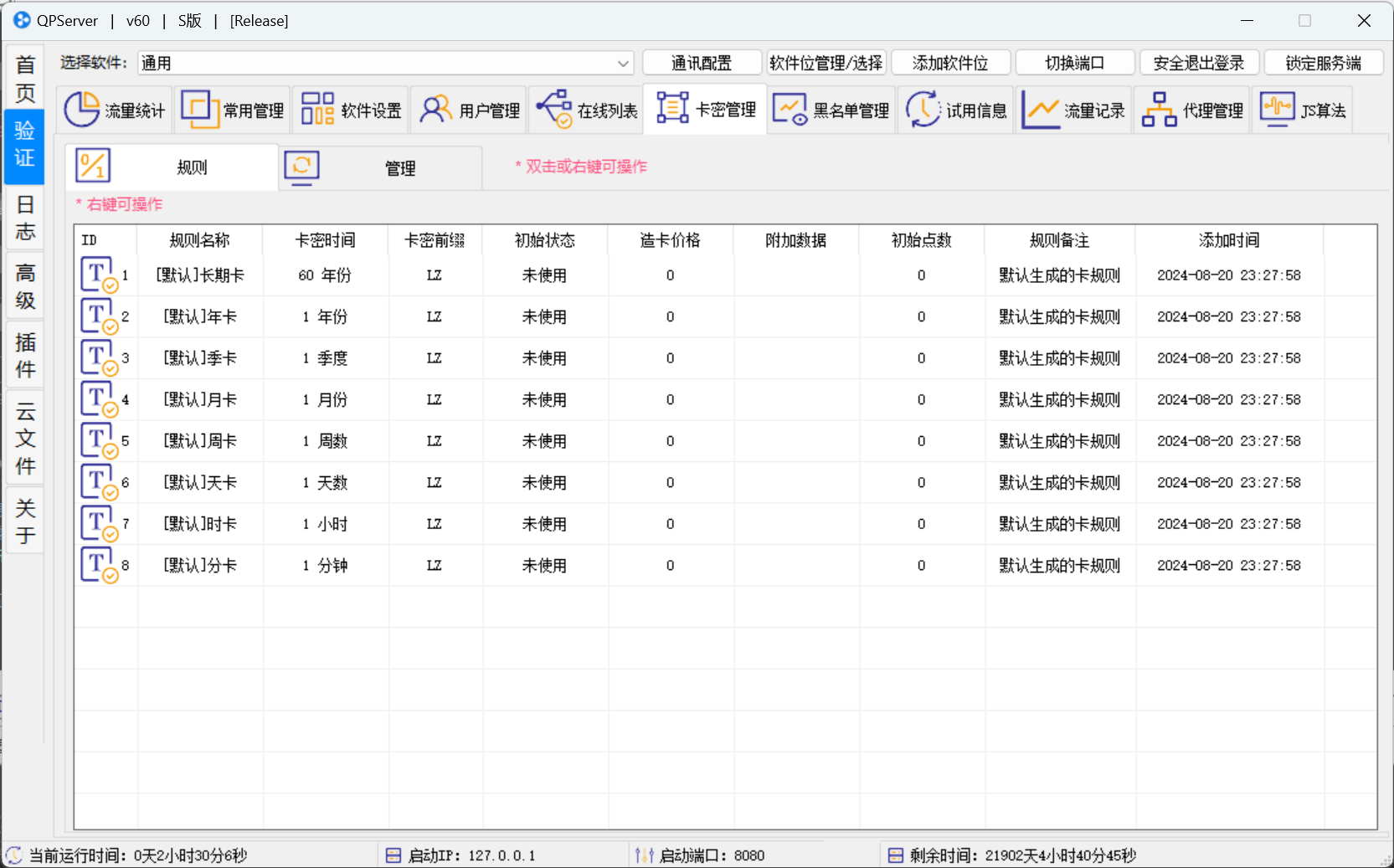Open the 云文件 sidebar section
1394x868 pixels.
(24, 438)
